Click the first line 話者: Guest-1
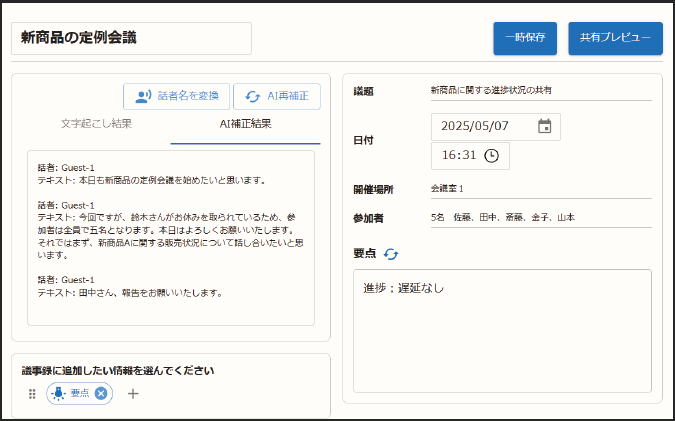The width and height of the screenshot is (675, 421). pyautogui.click(x=66, y=168)
